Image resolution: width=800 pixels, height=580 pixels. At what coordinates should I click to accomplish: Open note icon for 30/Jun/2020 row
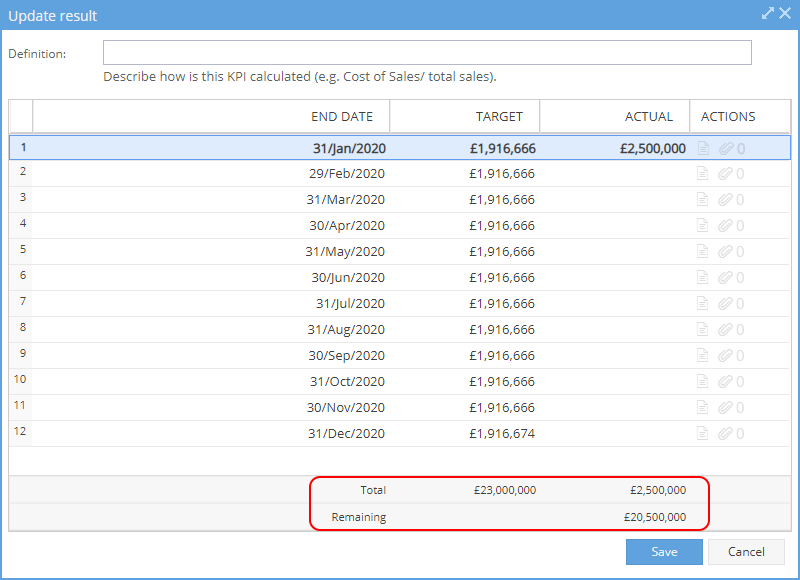point(703,278)
